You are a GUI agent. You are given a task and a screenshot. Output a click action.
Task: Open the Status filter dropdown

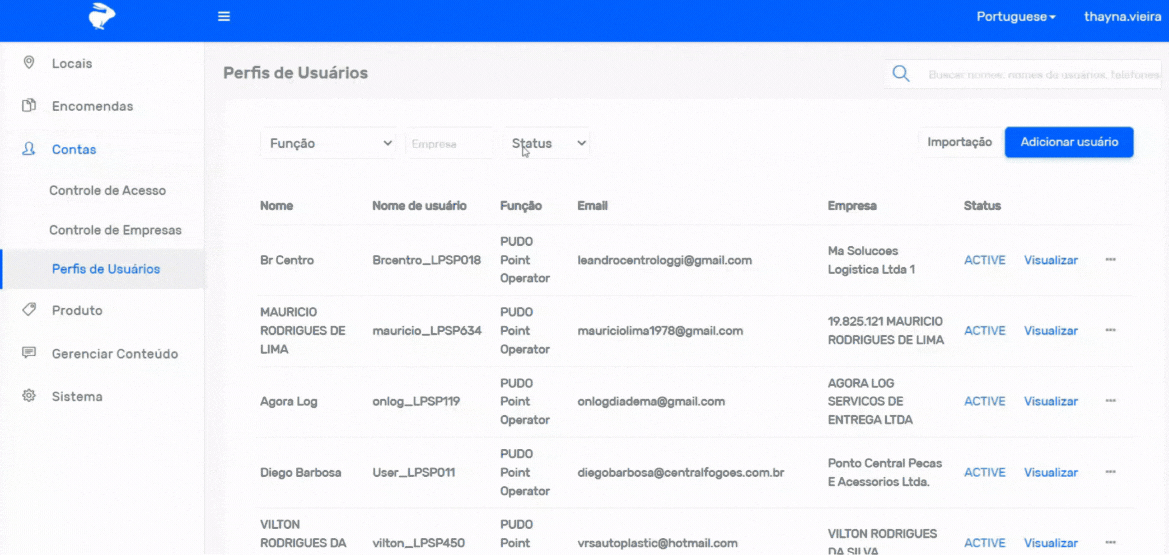pyautogui.click(x=547, y=144)
